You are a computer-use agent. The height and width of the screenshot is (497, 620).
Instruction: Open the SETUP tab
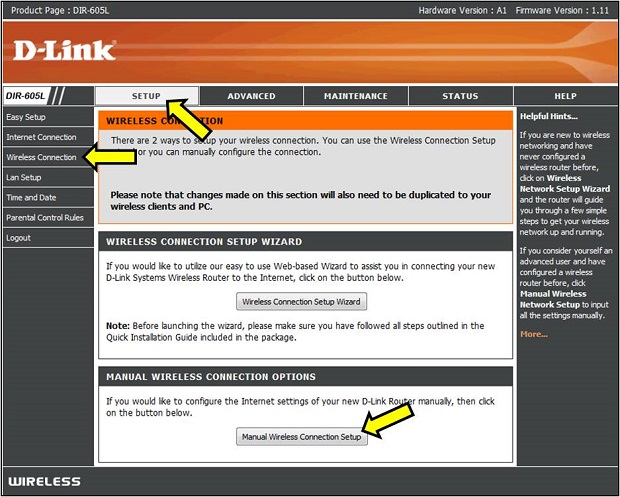point(146,96)
